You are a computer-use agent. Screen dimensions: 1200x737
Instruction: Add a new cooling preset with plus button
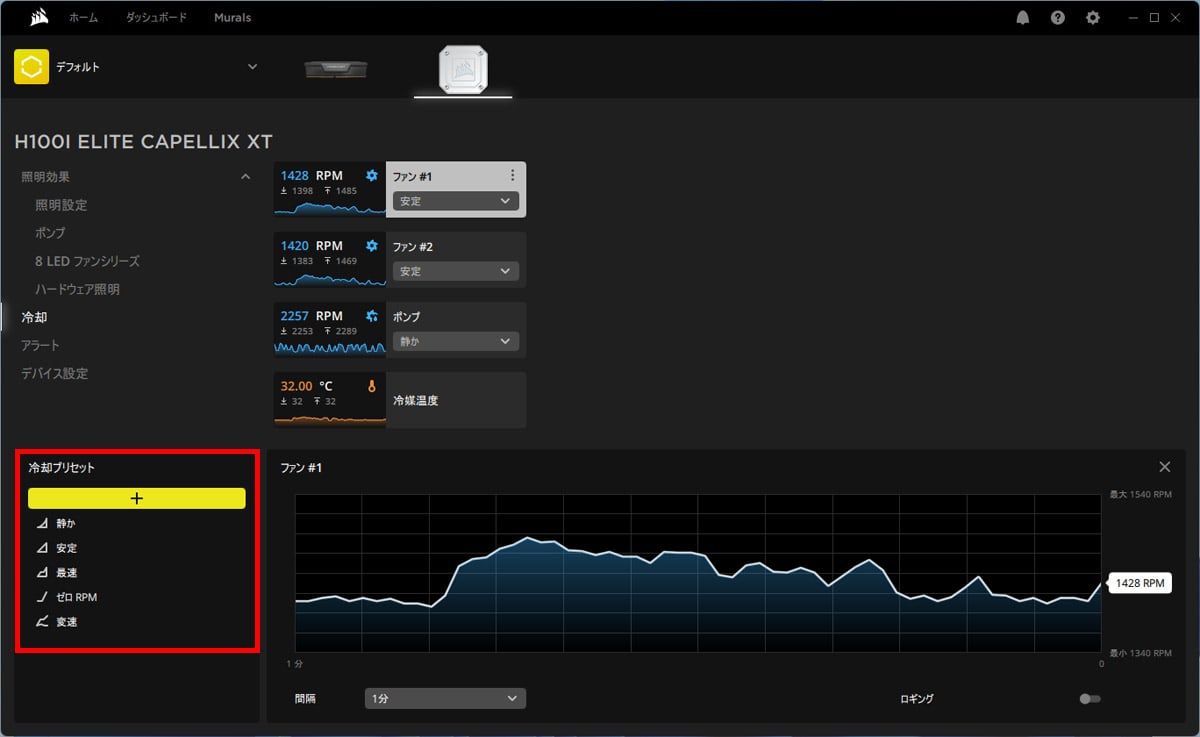pyautogui.click(x=137, y=498)
